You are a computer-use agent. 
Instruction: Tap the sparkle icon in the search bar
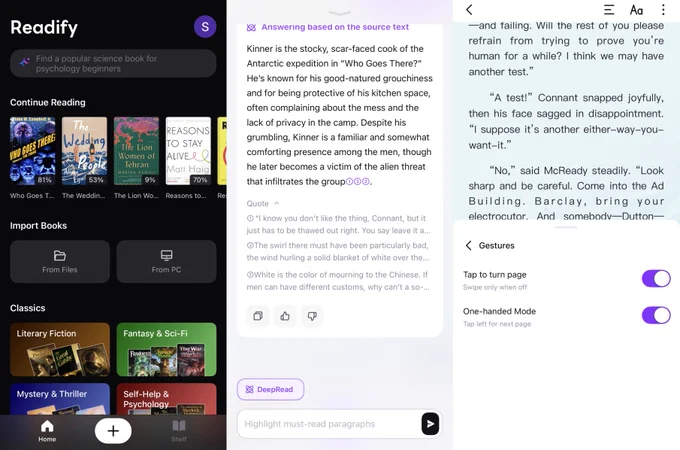pyautogui.click(x=24, y=63)
